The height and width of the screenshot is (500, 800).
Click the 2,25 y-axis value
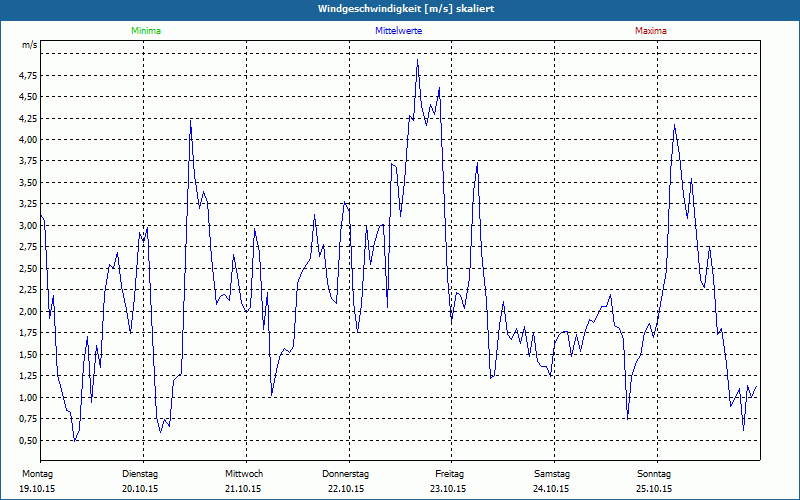(29, 290)
